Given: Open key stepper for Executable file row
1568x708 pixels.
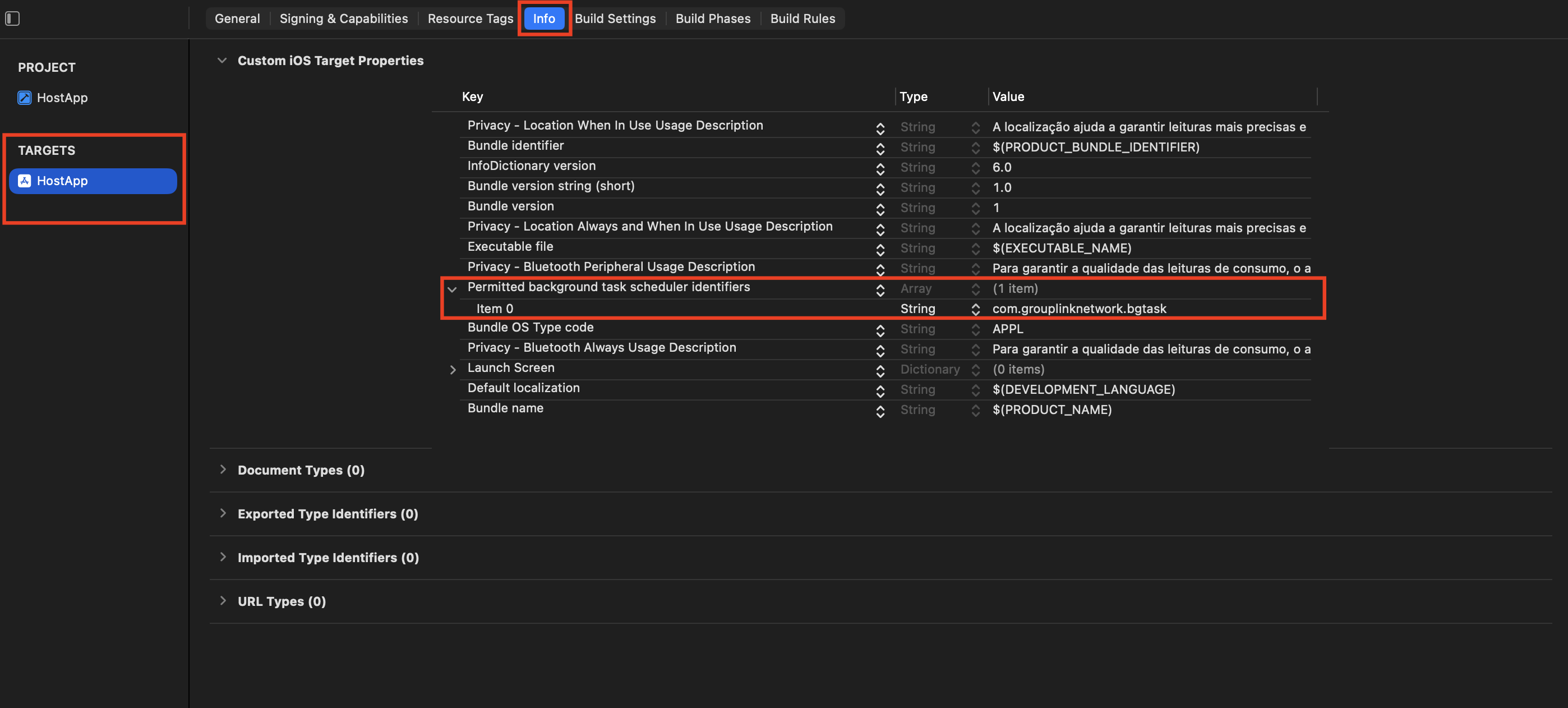Looking at the screenshot, I should click(880, 249).
